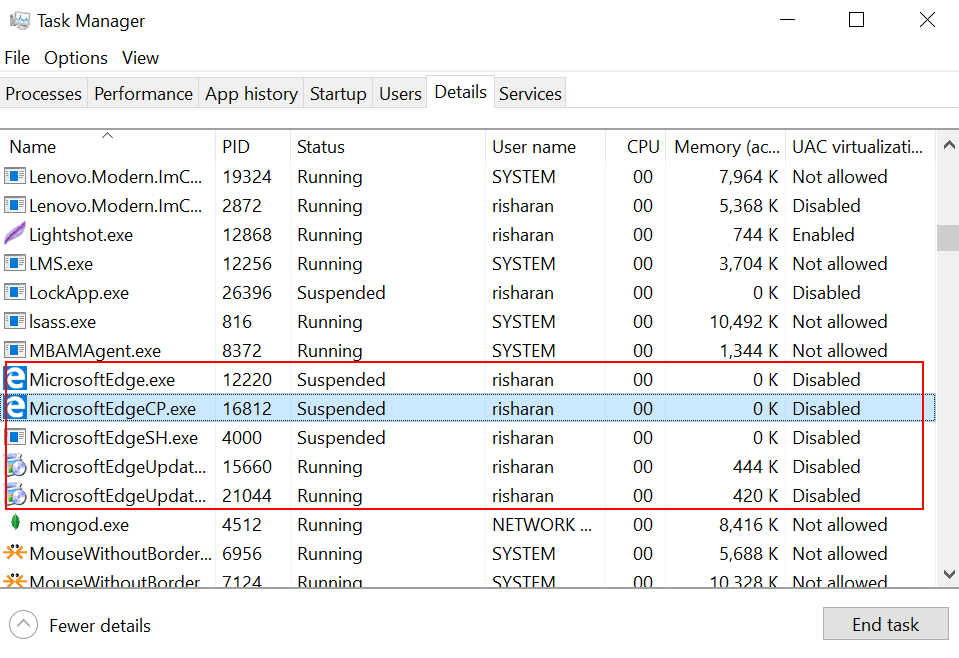Screen dimensions: 959x658
Task: Open the File menu
Action: point(17,58)
